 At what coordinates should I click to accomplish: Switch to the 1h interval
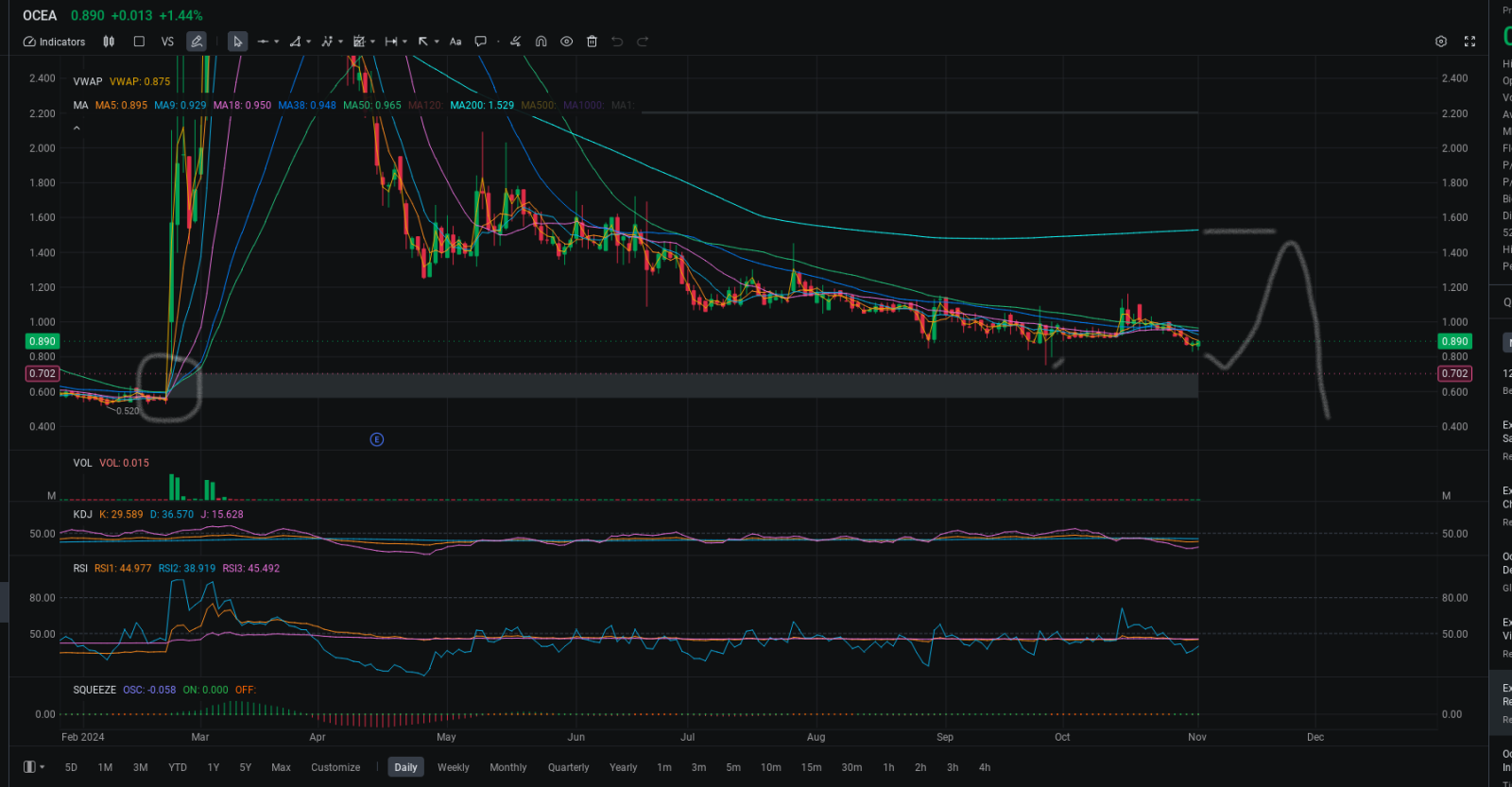pos(888,767)
